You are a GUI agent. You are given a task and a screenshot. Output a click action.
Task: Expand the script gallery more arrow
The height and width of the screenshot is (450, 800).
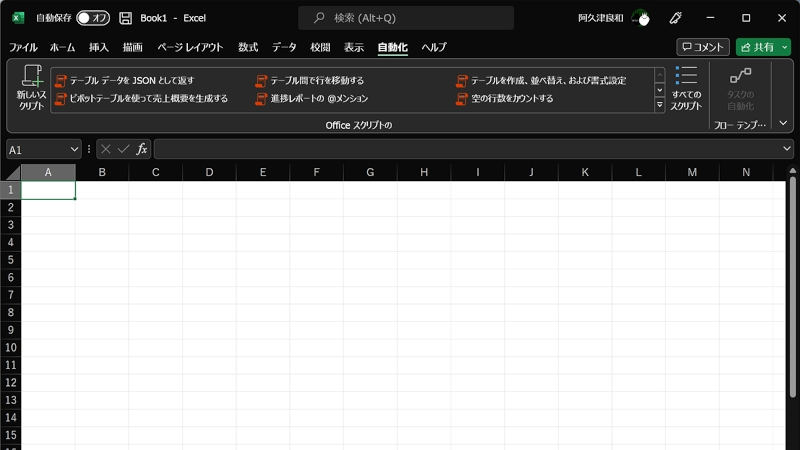tap(660, 105)
